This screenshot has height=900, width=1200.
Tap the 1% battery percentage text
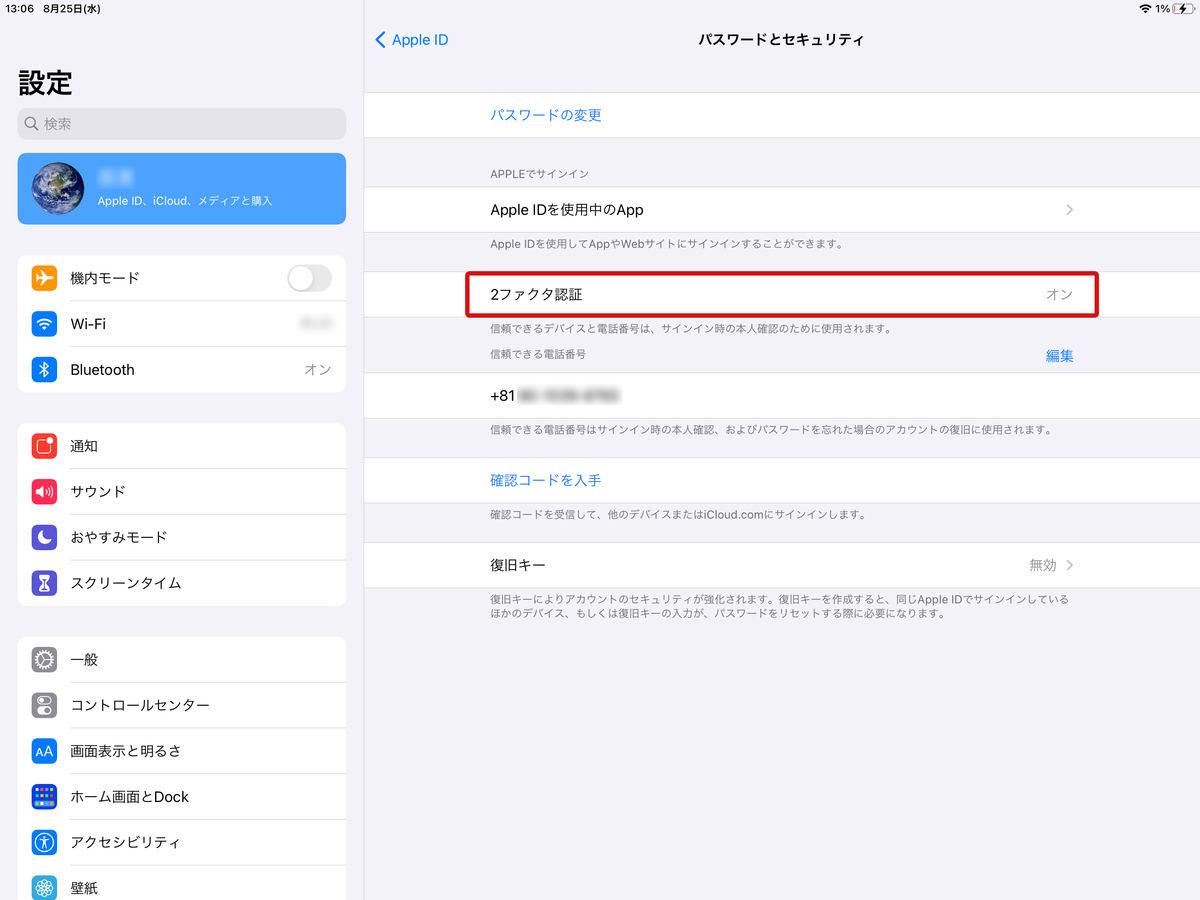coord(1163,9)
